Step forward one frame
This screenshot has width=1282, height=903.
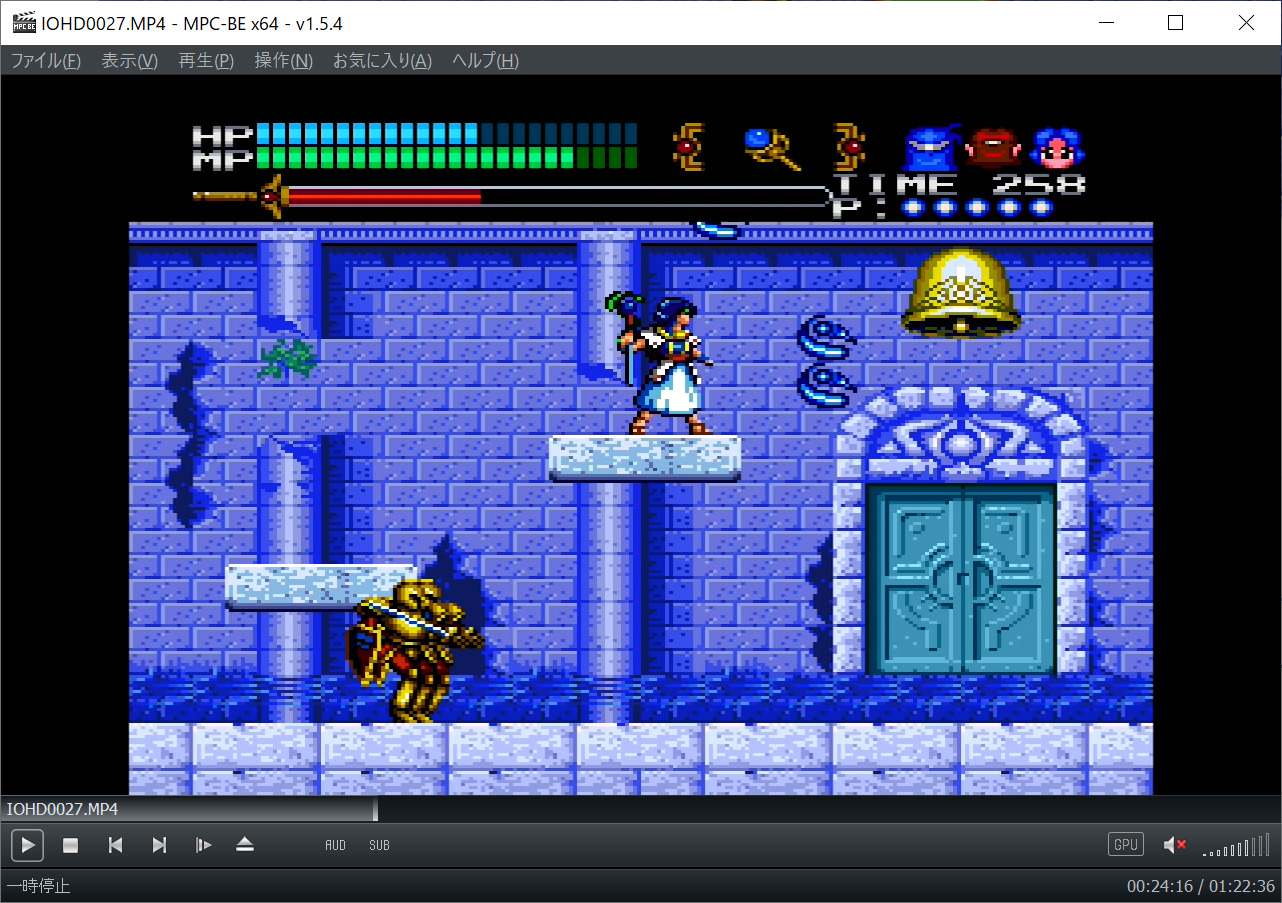click(x=203, y=845)
